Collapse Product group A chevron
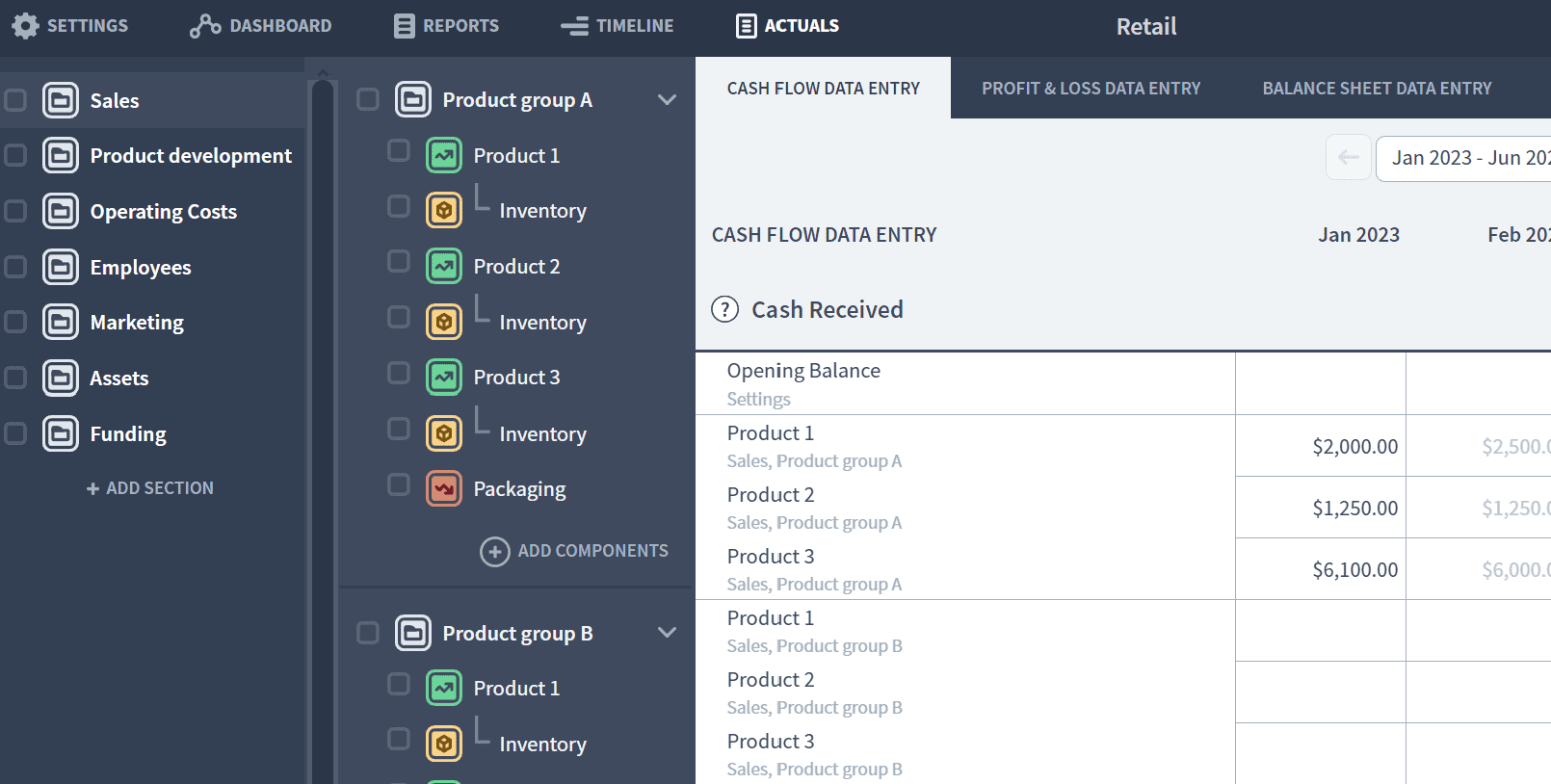The width and height of the screenshot is (1551, 784). pos(667,99)
